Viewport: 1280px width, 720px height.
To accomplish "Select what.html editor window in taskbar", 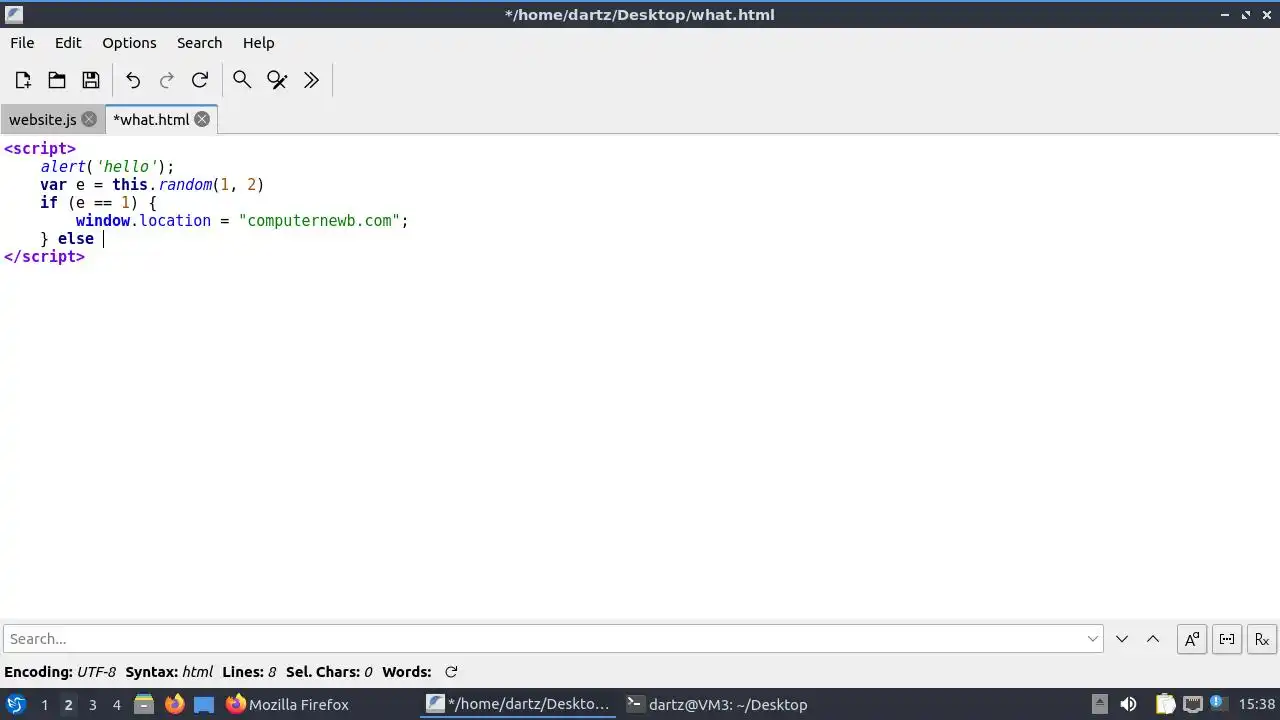I will pyautogui.click(x=518, y=704).
